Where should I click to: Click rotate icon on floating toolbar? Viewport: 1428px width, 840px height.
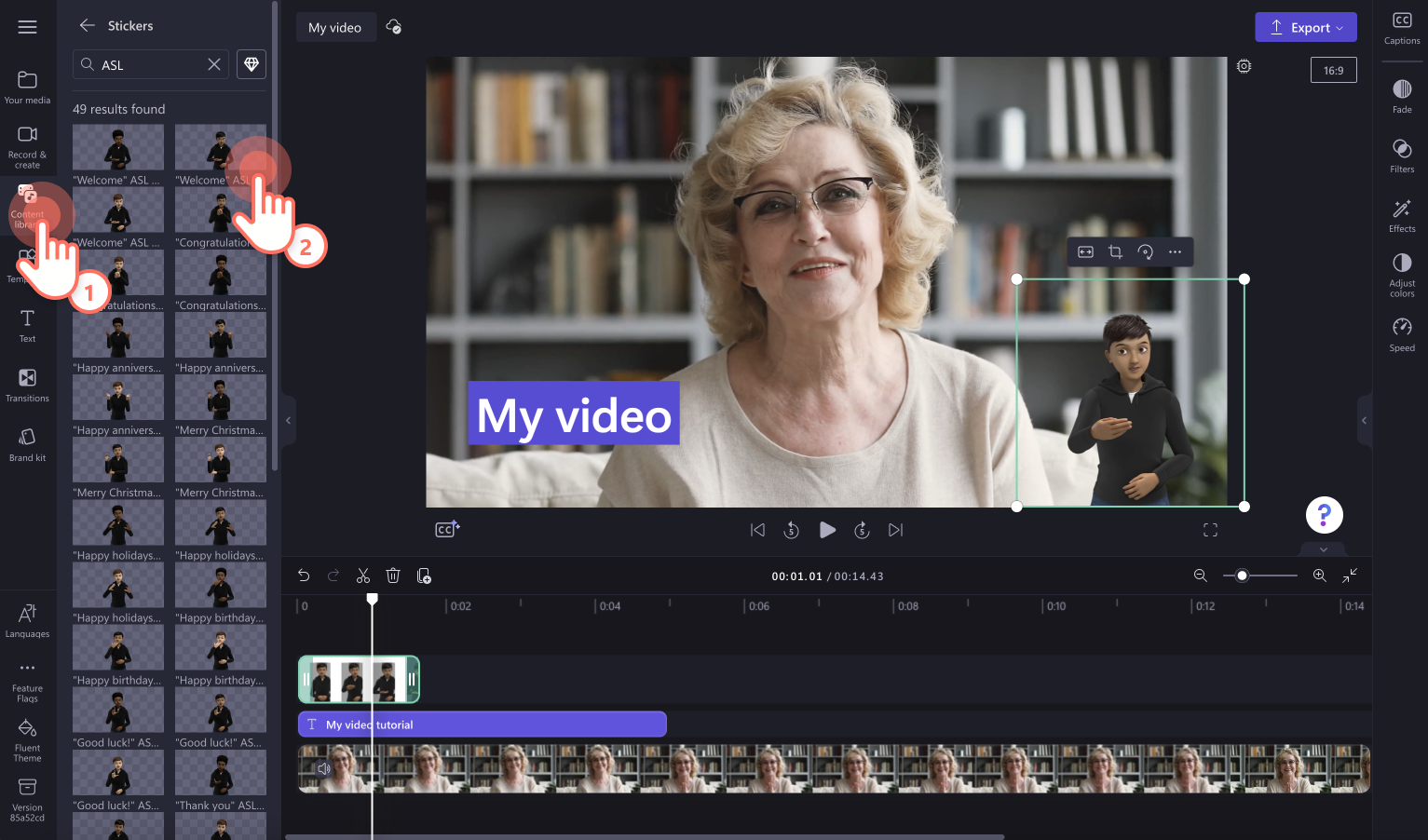[x=1146, y=251]
